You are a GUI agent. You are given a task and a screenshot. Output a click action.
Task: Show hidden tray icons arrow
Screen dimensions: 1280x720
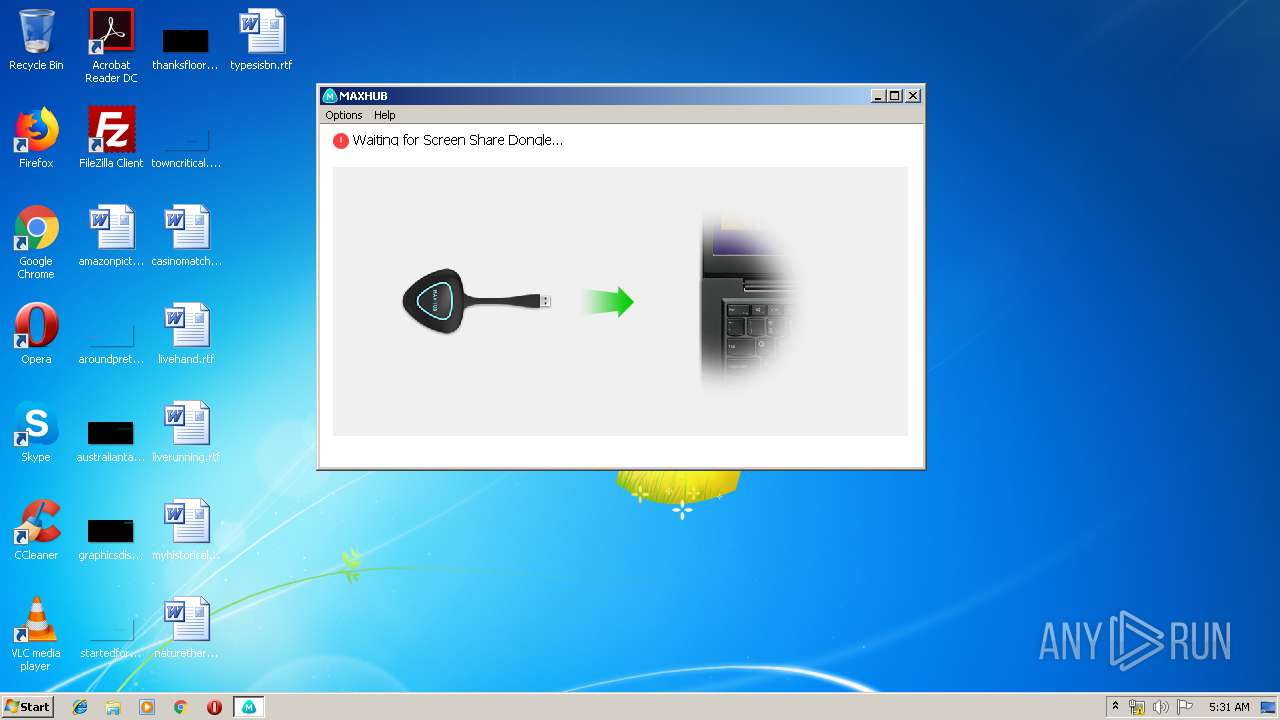click(1115, 706)
